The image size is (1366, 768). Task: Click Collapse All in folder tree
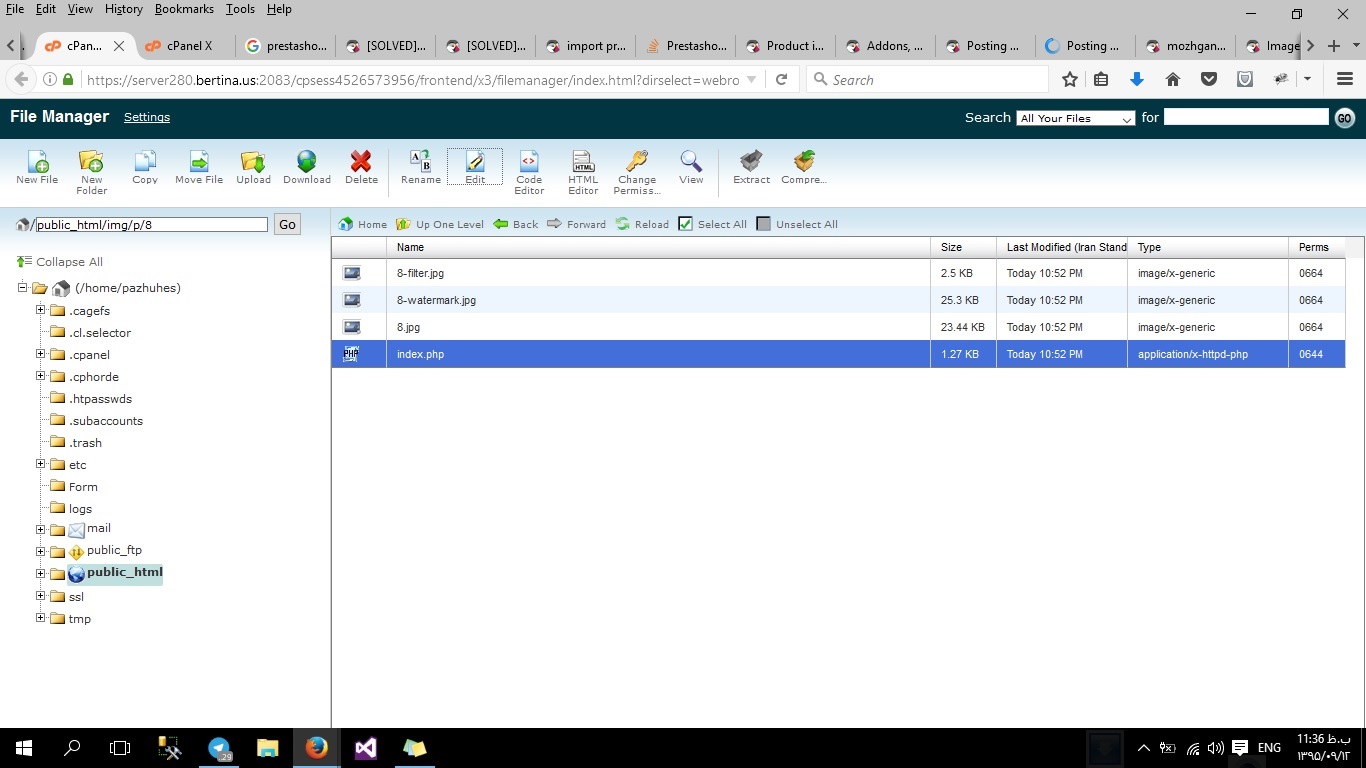pyautogui.click(x=60, y=262)
